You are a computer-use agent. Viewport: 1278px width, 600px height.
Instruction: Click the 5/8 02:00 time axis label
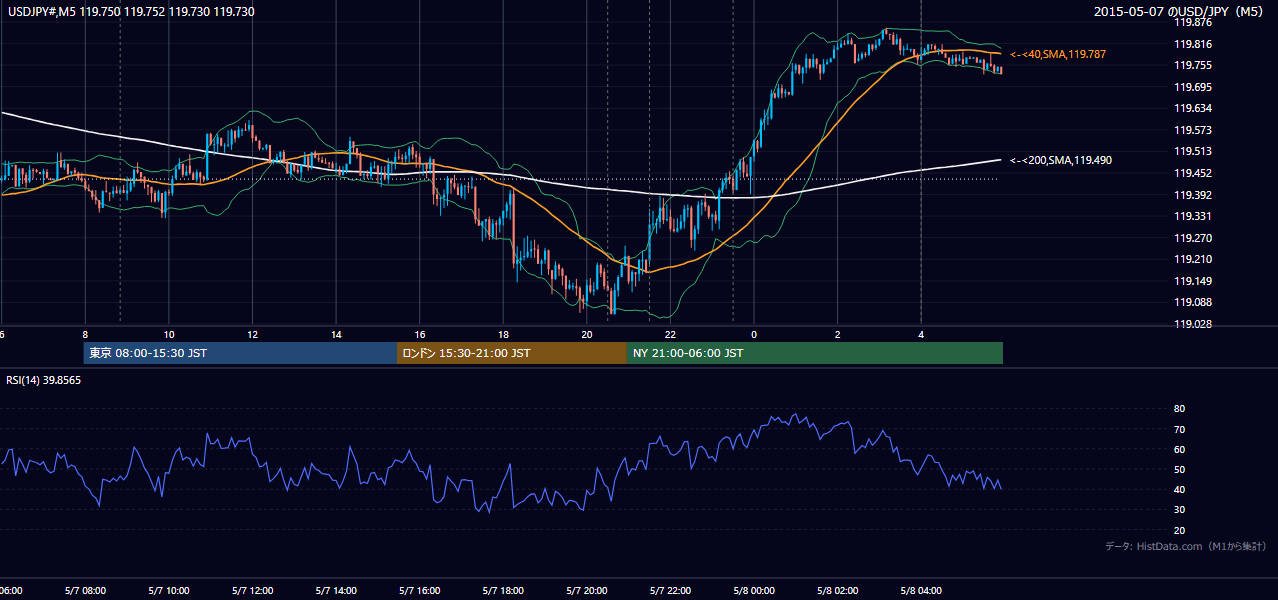(838, 591)
